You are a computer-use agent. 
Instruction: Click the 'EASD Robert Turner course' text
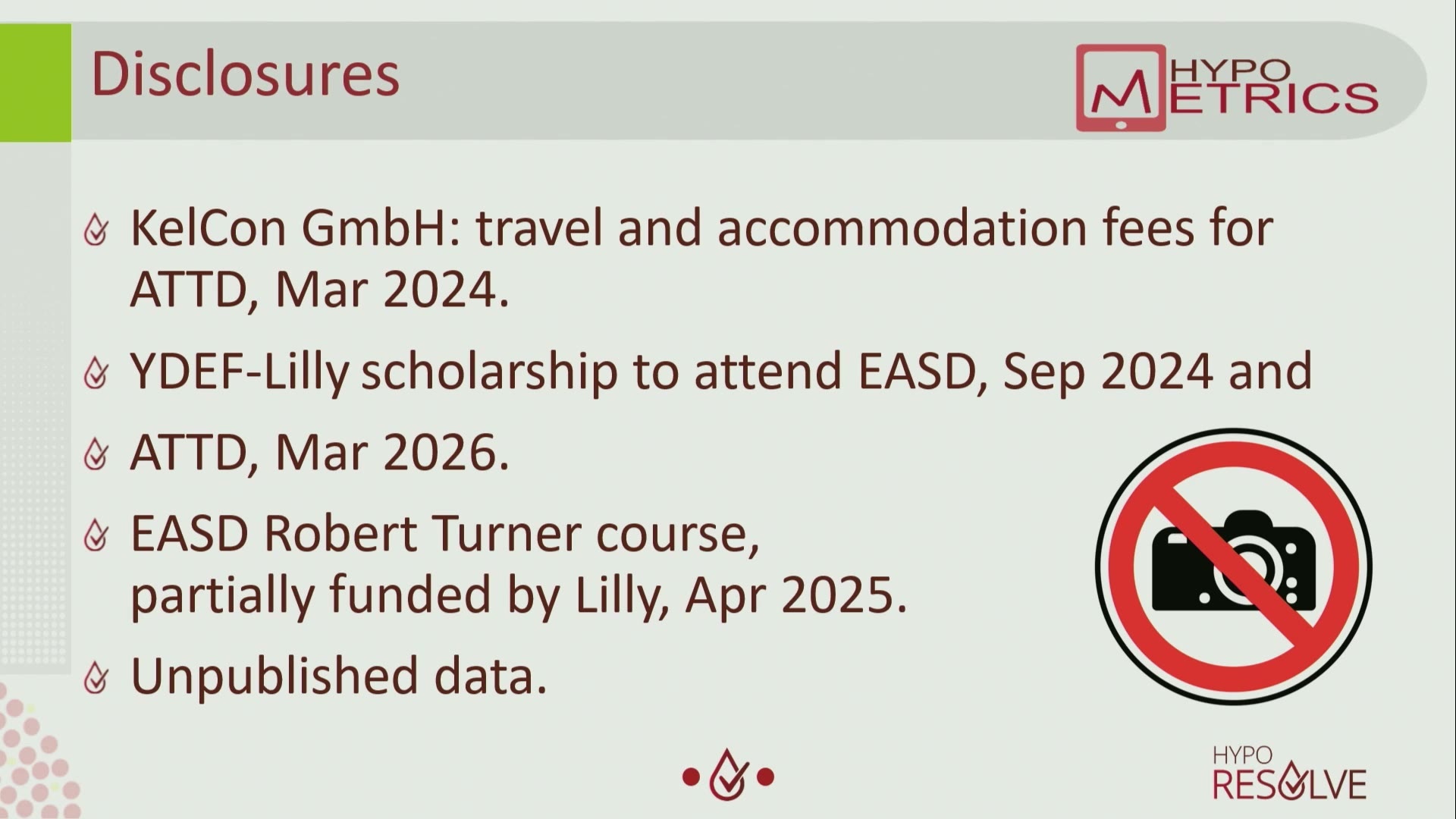(x=445, y=534)
